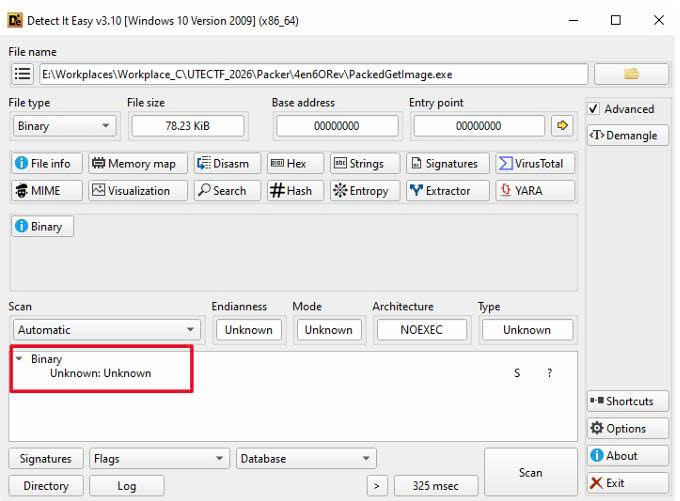The image size is (680, 501).
Task: Open the Signatures tool in the toolbar row
Action: 448,164
